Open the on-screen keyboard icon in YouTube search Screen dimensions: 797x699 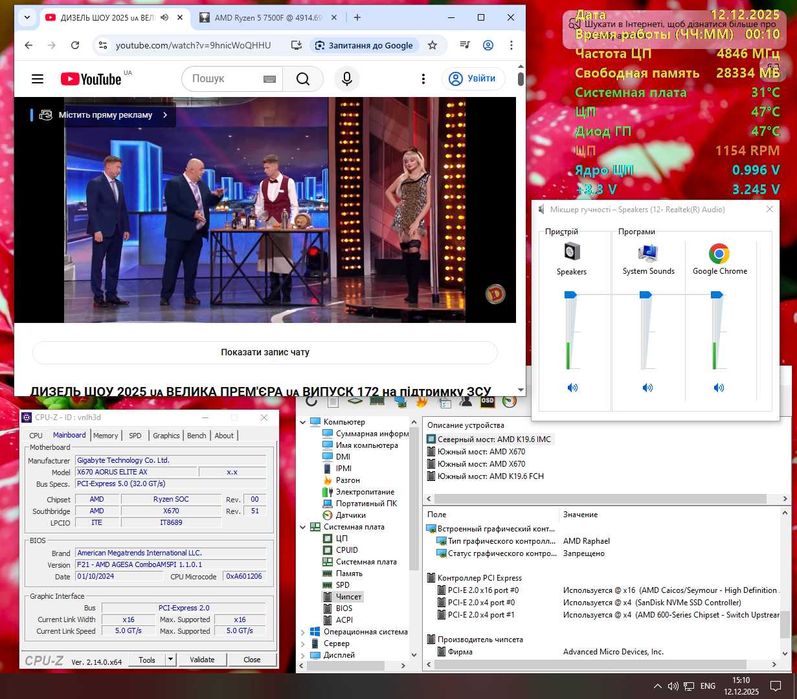coord(269,79)
